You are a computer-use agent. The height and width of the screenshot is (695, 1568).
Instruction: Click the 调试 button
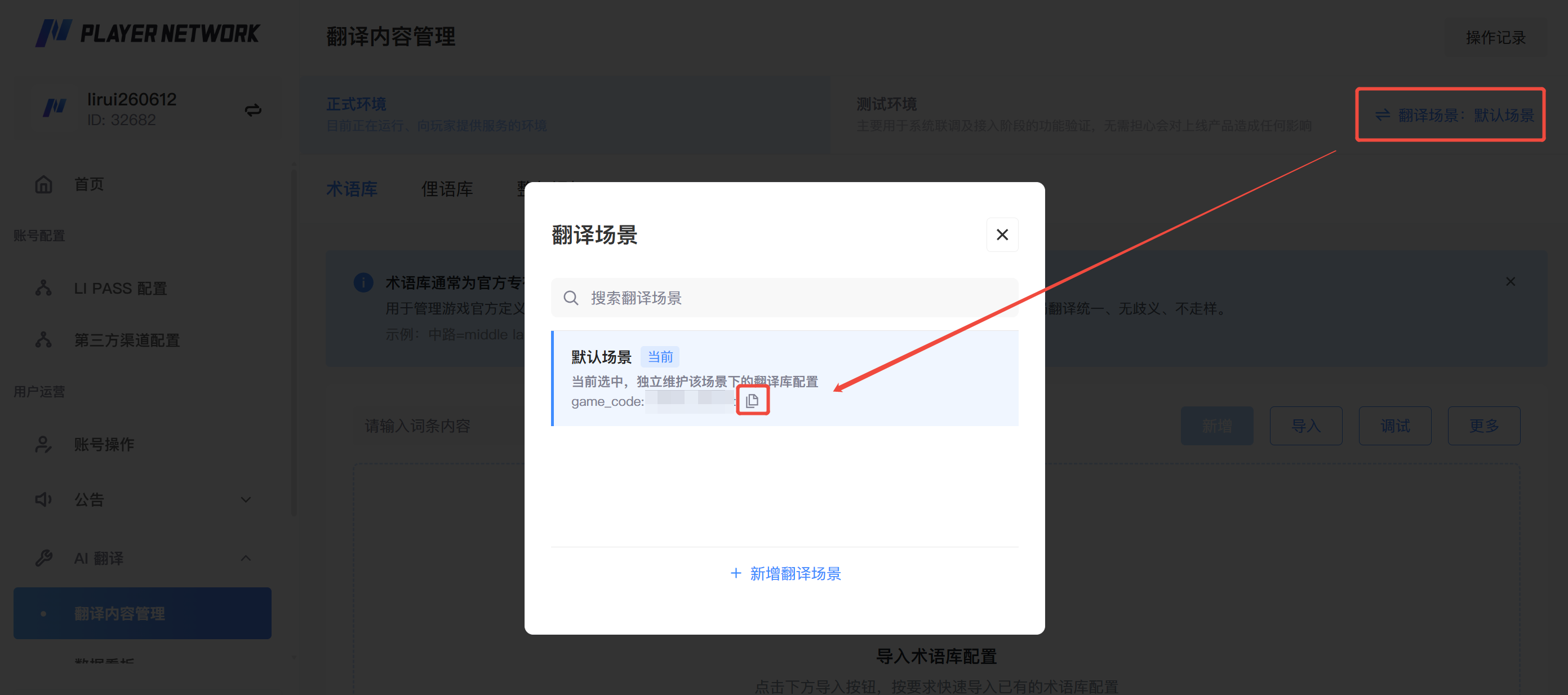1394,426
